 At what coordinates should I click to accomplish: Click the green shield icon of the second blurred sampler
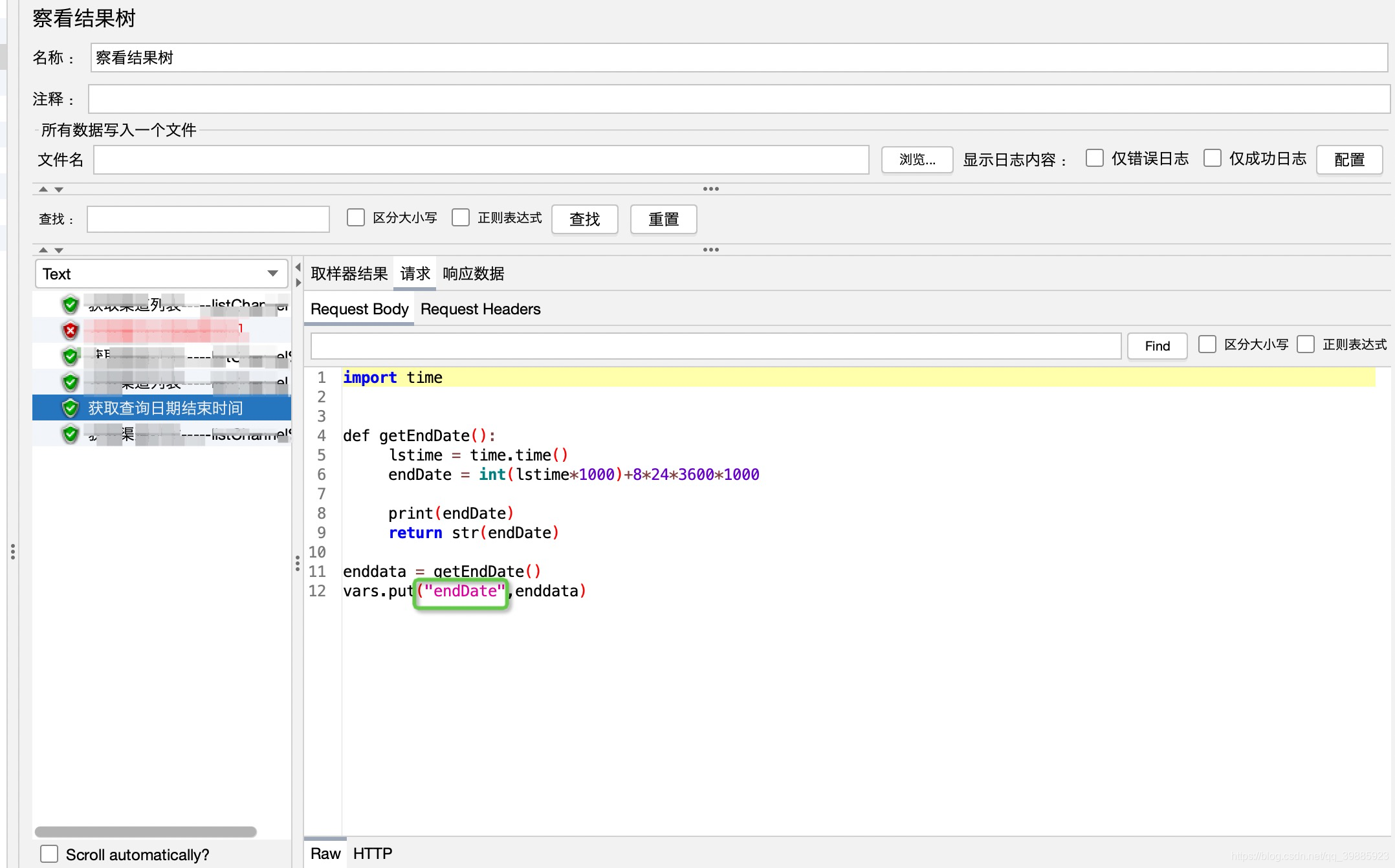click(x=70, y=356)
